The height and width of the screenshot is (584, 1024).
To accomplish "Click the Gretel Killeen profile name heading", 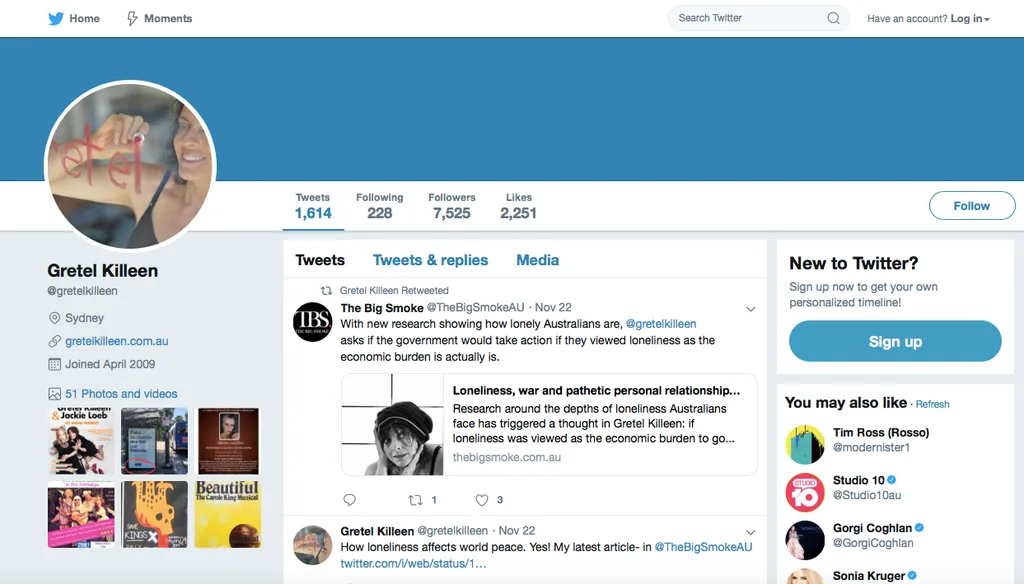I will point(103,270).
